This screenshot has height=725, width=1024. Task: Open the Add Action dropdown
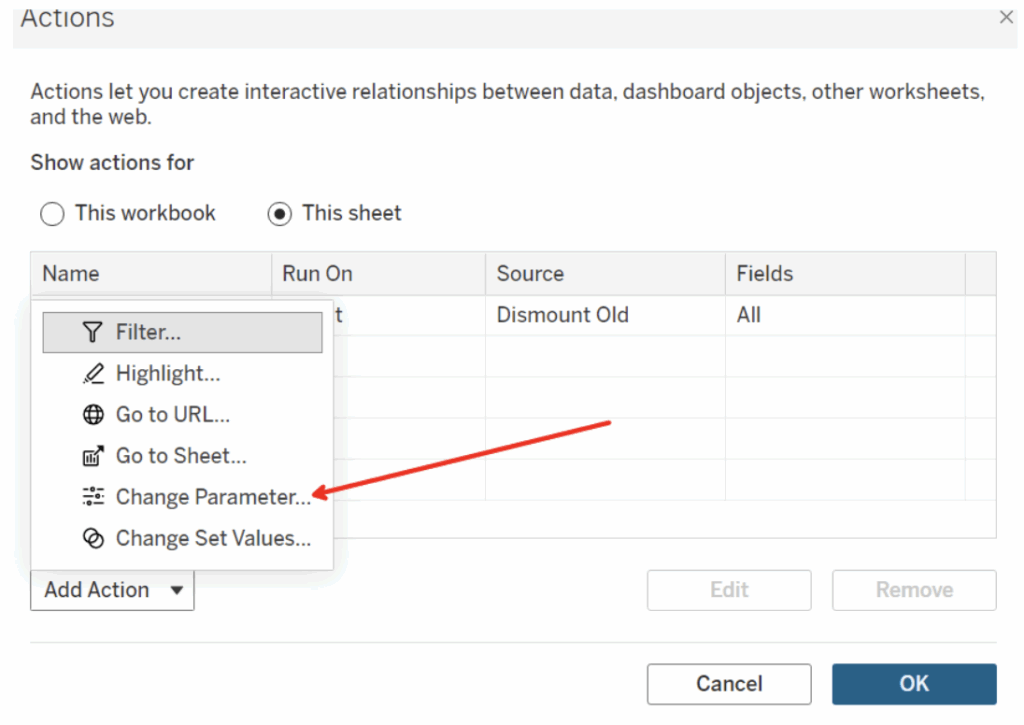(112, 590)
